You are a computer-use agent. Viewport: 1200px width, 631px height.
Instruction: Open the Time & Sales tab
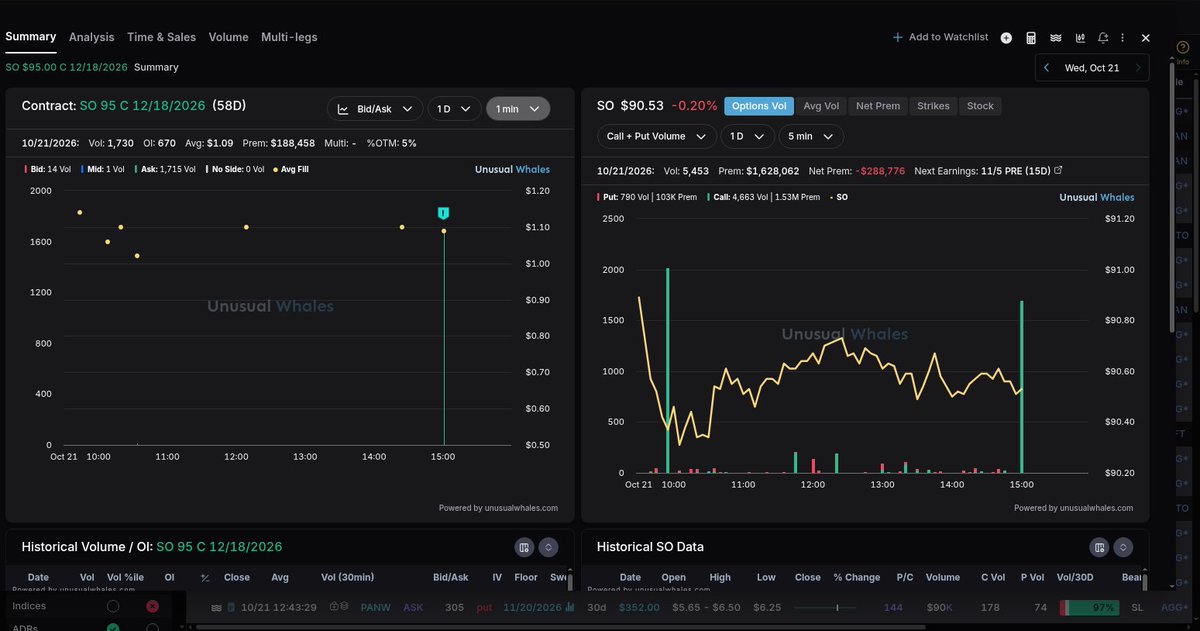[161, 37]
